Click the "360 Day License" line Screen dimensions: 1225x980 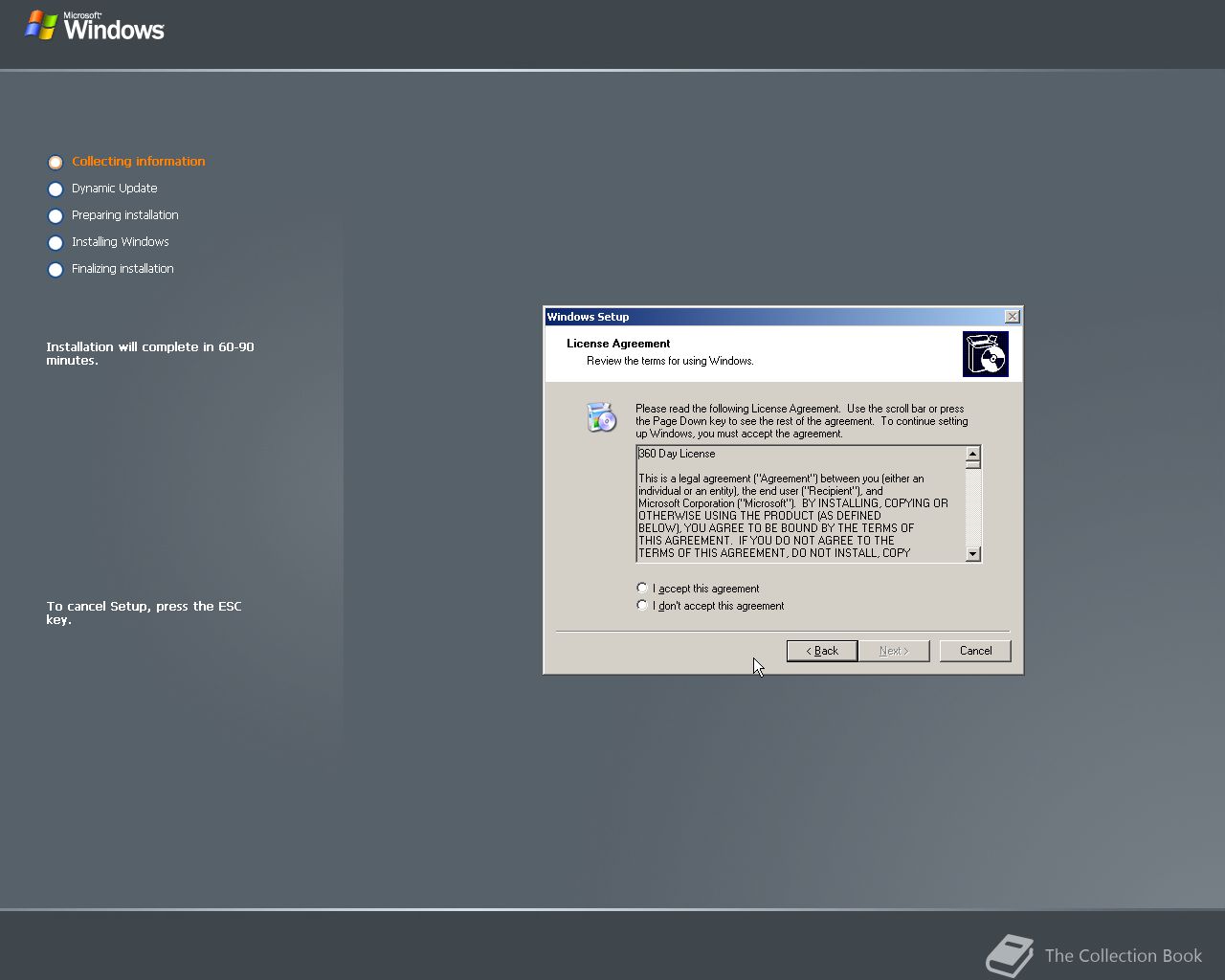tap(677, 454)
